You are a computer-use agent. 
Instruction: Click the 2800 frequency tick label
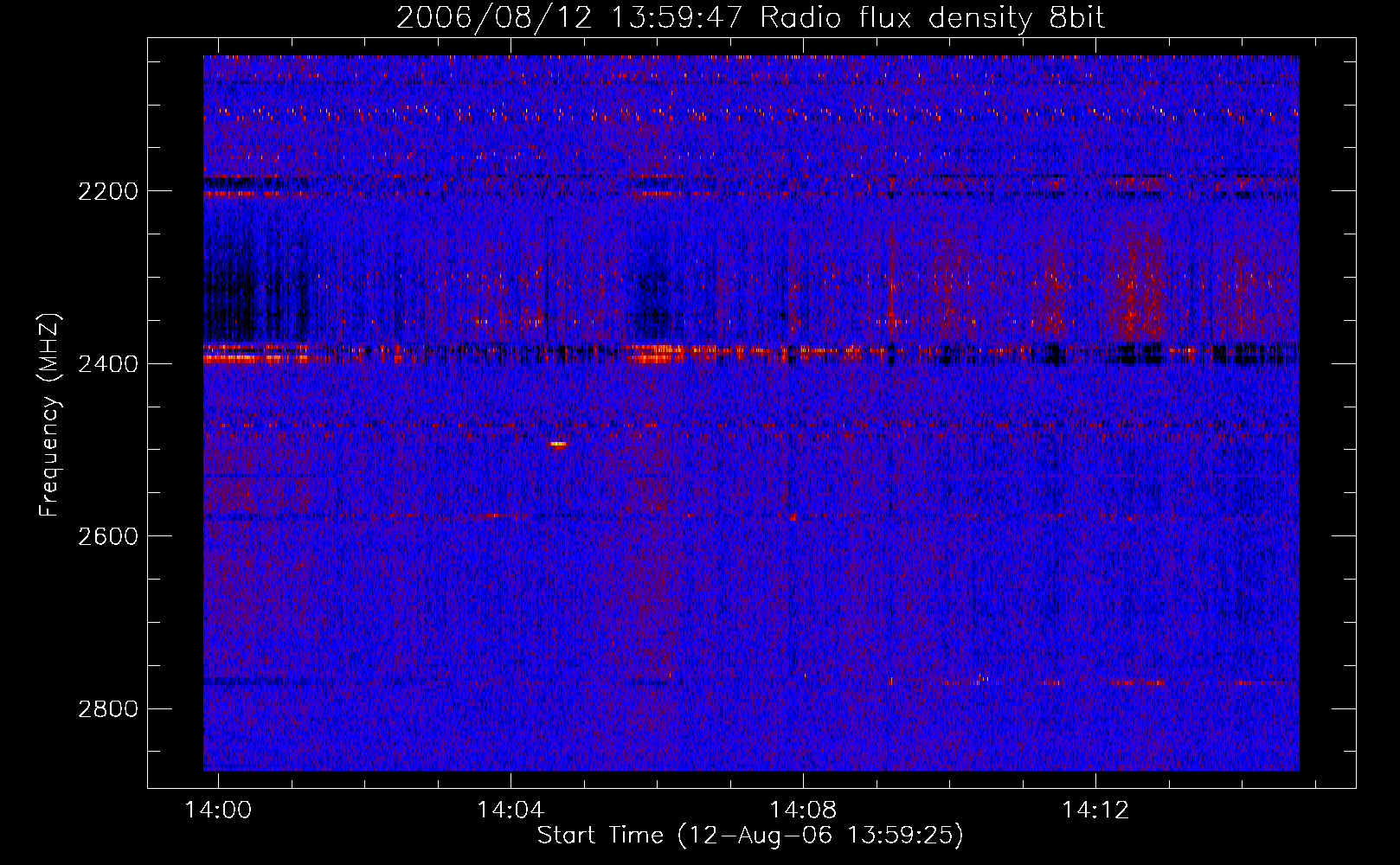click(x=108, y=709)
